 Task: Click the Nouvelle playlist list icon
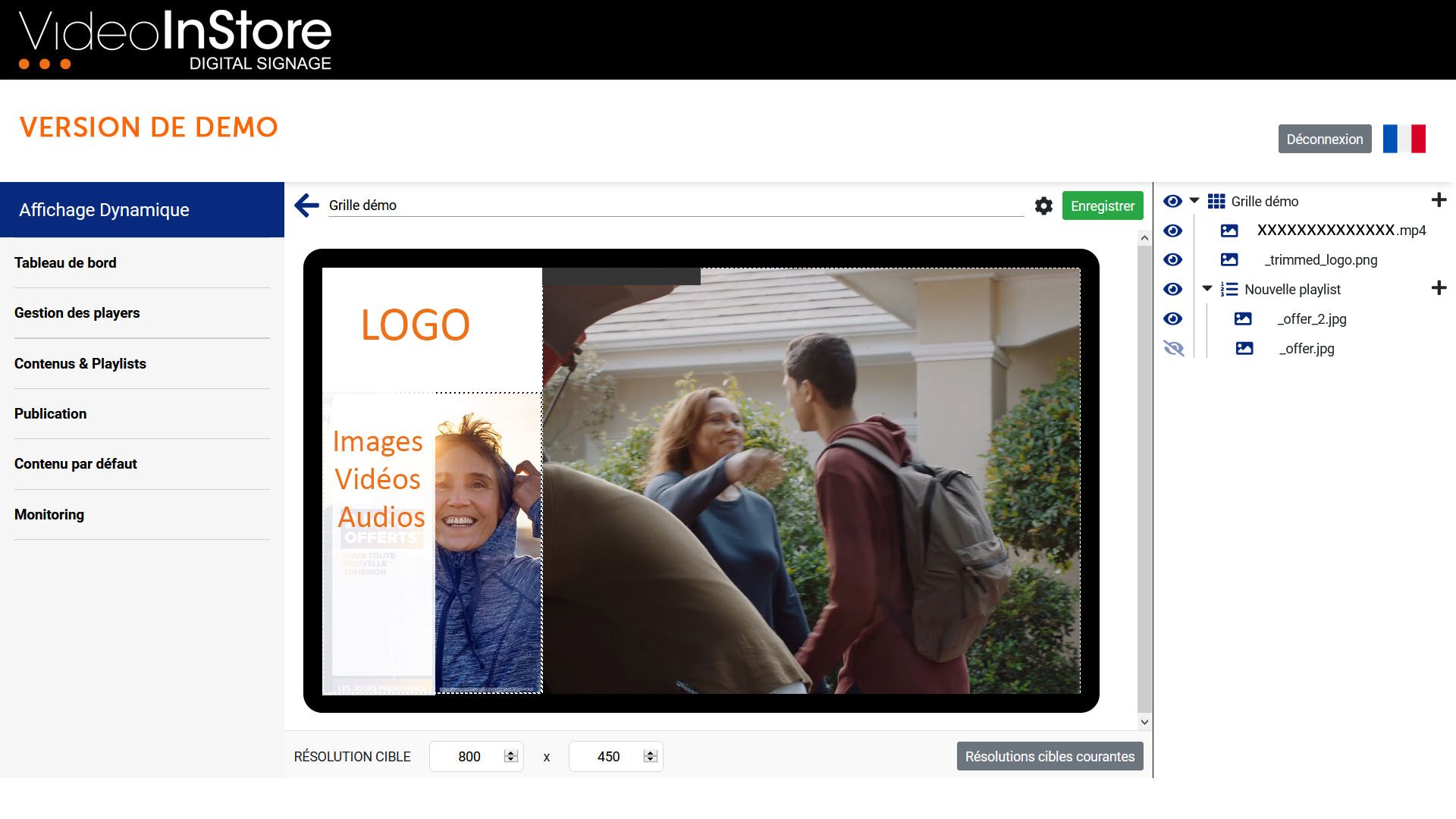1229,290
